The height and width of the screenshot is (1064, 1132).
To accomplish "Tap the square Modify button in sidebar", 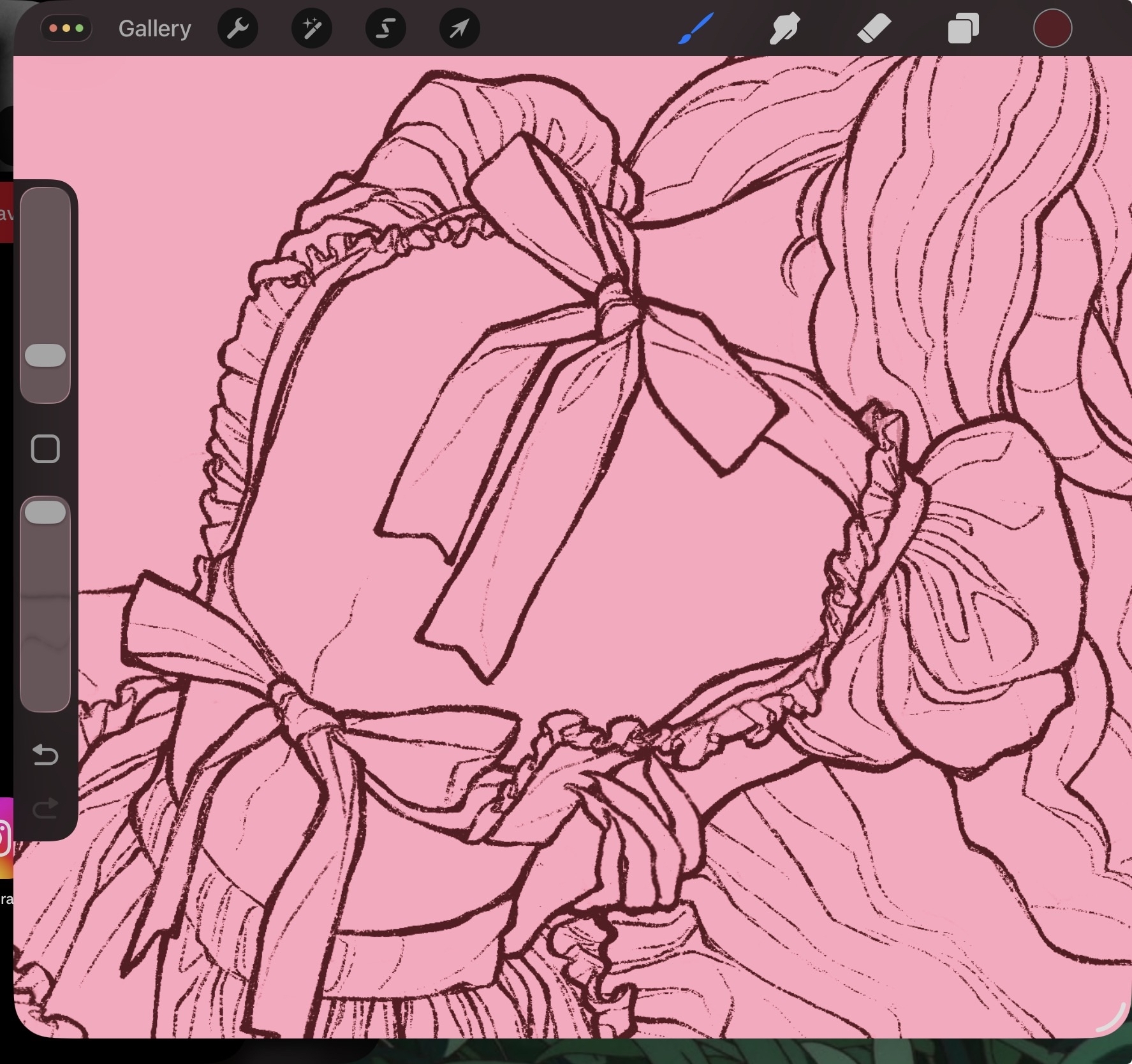I will [x=45, y=449].
